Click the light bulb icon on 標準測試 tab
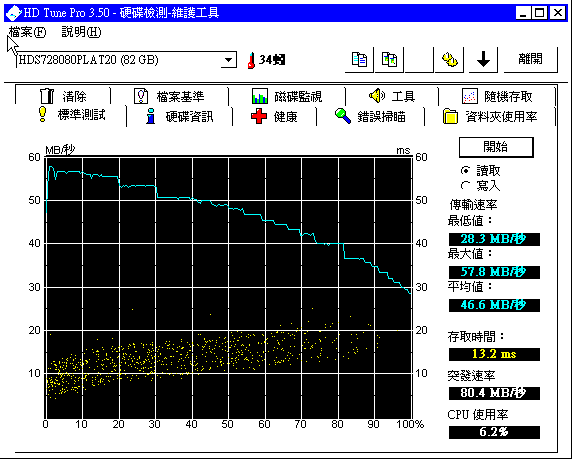The image size is (572, 459). tap(43, 114)
